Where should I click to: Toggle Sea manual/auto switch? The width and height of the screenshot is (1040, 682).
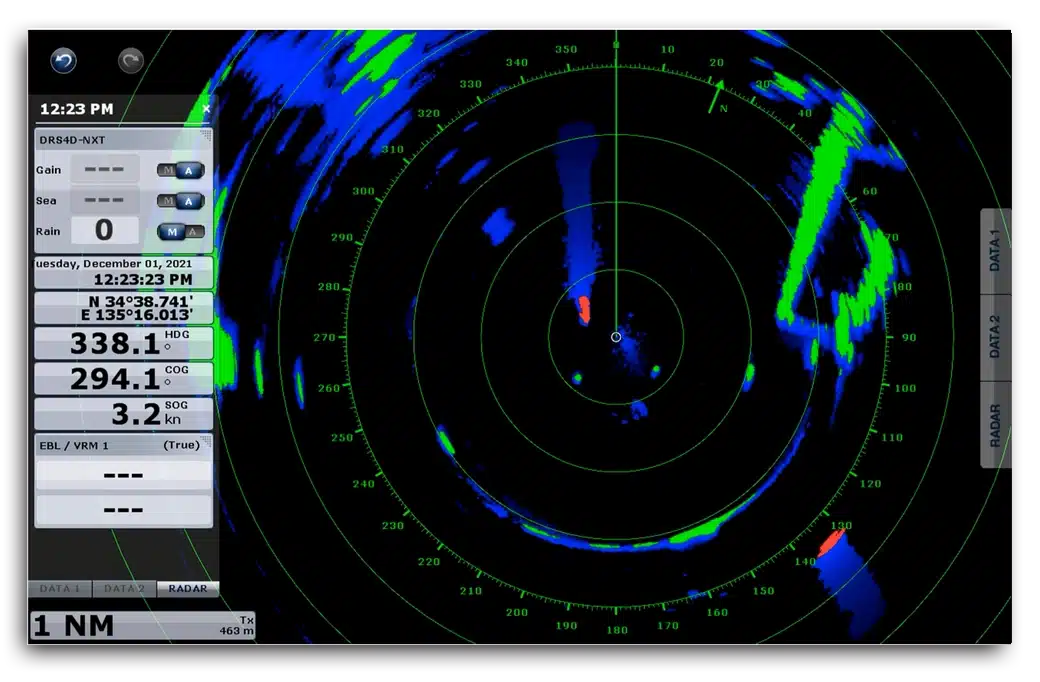click(180, 201)
